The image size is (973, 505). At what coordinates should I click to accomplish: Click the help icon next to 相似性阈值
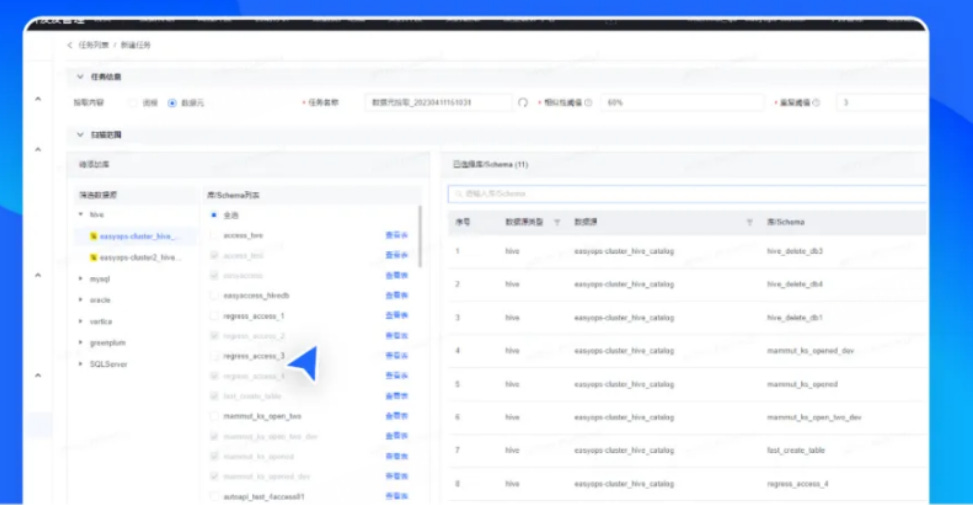click(x=588, y=102)
